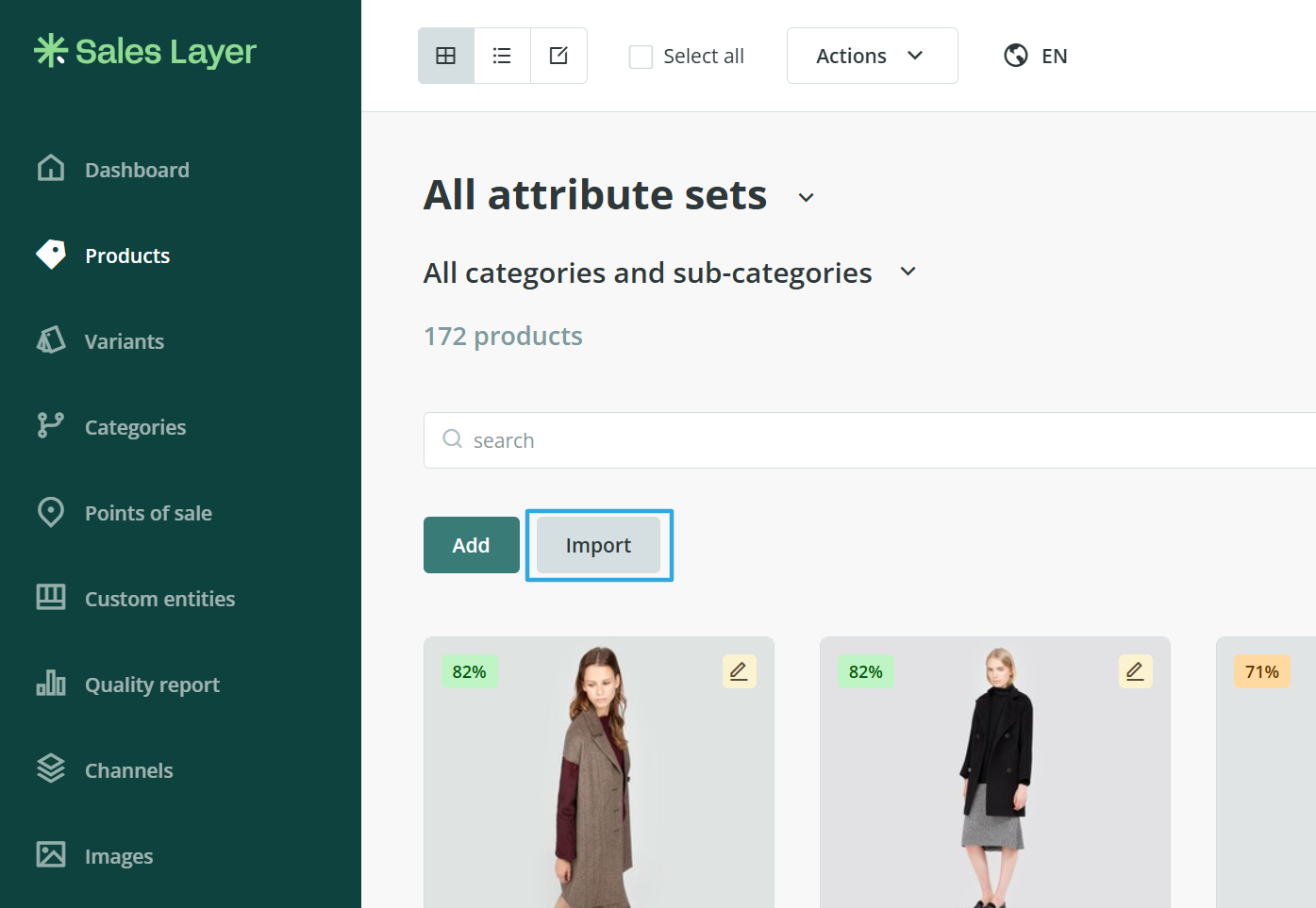The height and width of the screenshot is (908, 1316).
Task: Click the 82% badge on brown coat
Action: pyautogui.click(x=469, y=671)
